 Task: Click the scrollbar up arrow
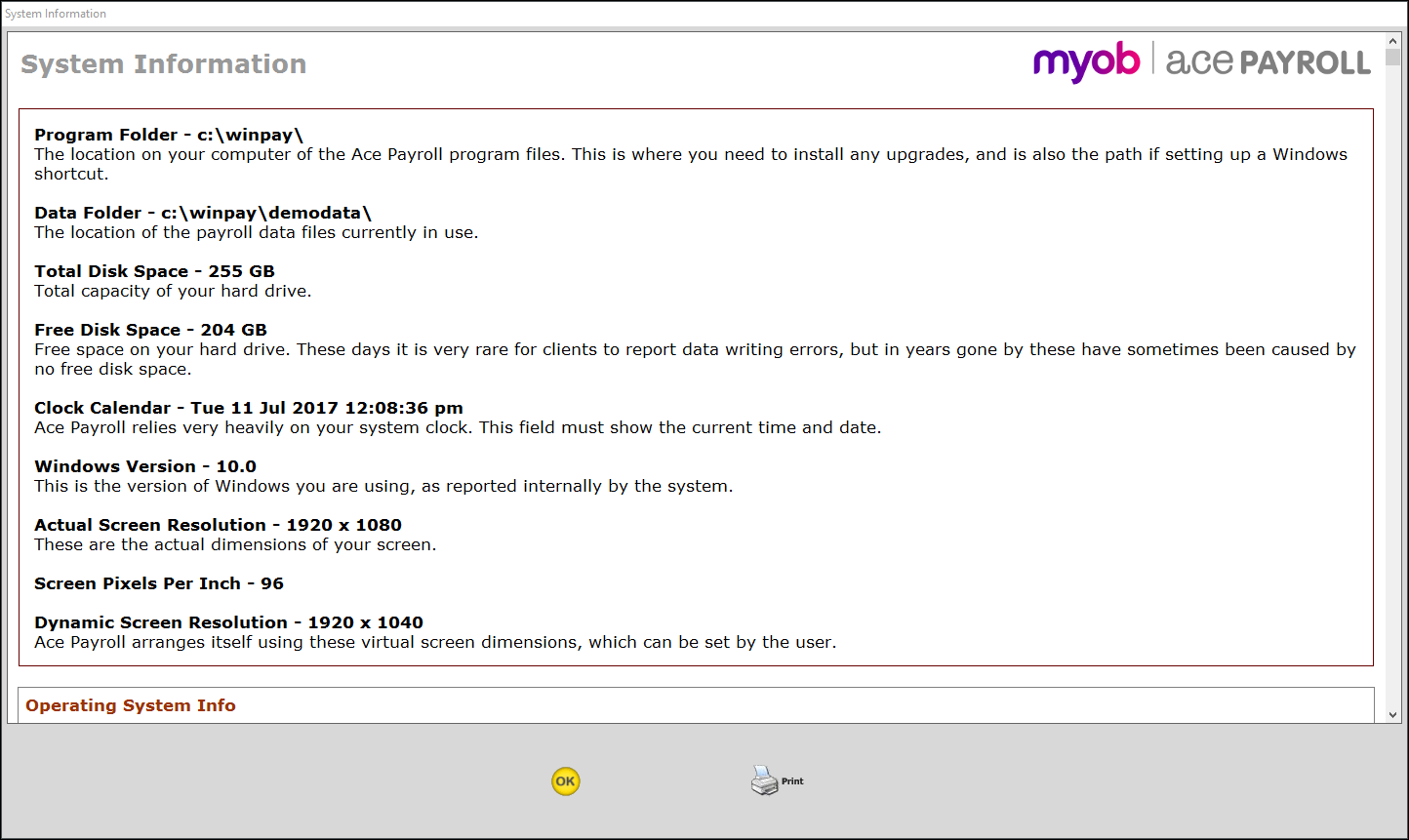1393,40
